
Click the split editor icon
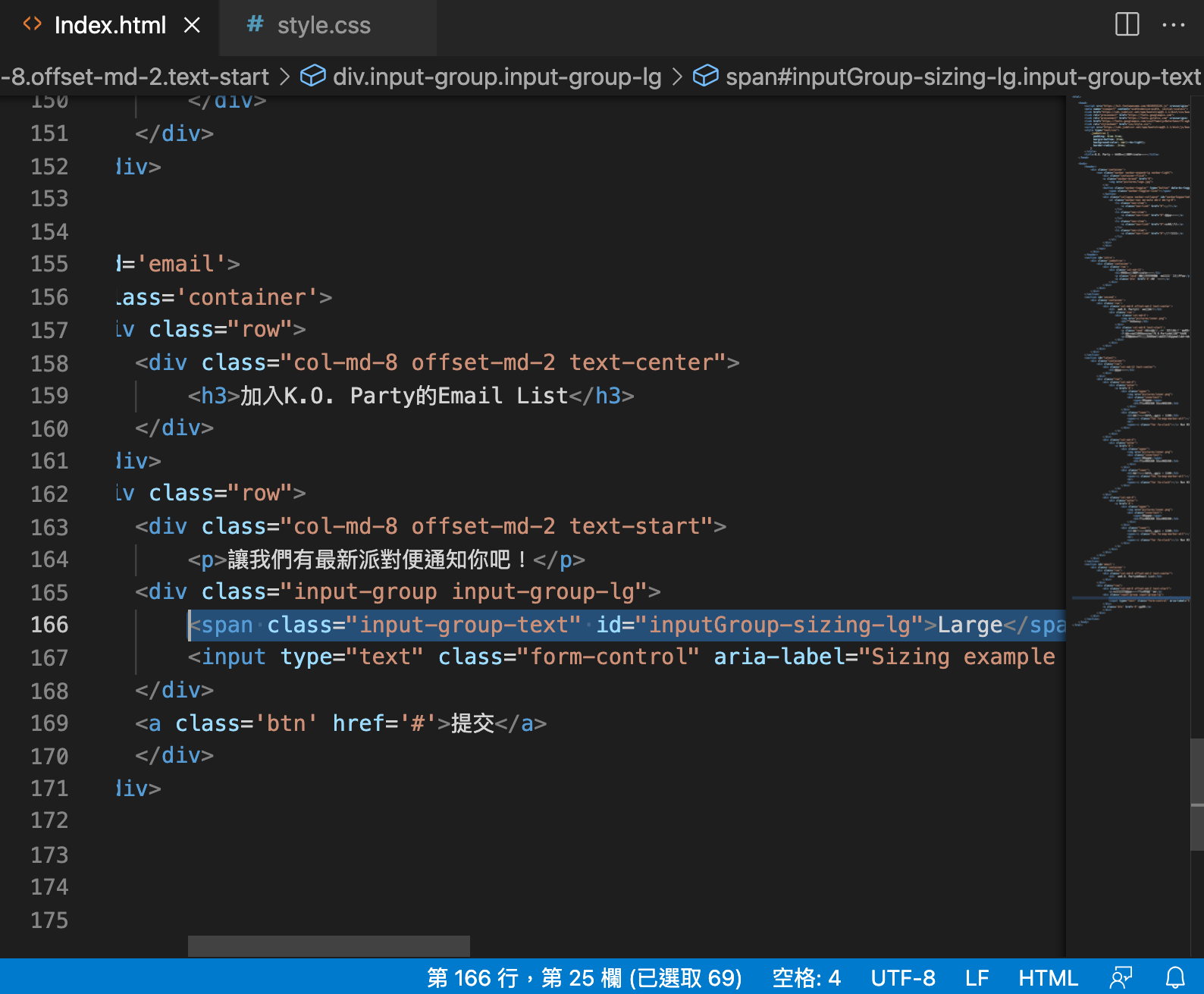click(x=1127, y=25)
